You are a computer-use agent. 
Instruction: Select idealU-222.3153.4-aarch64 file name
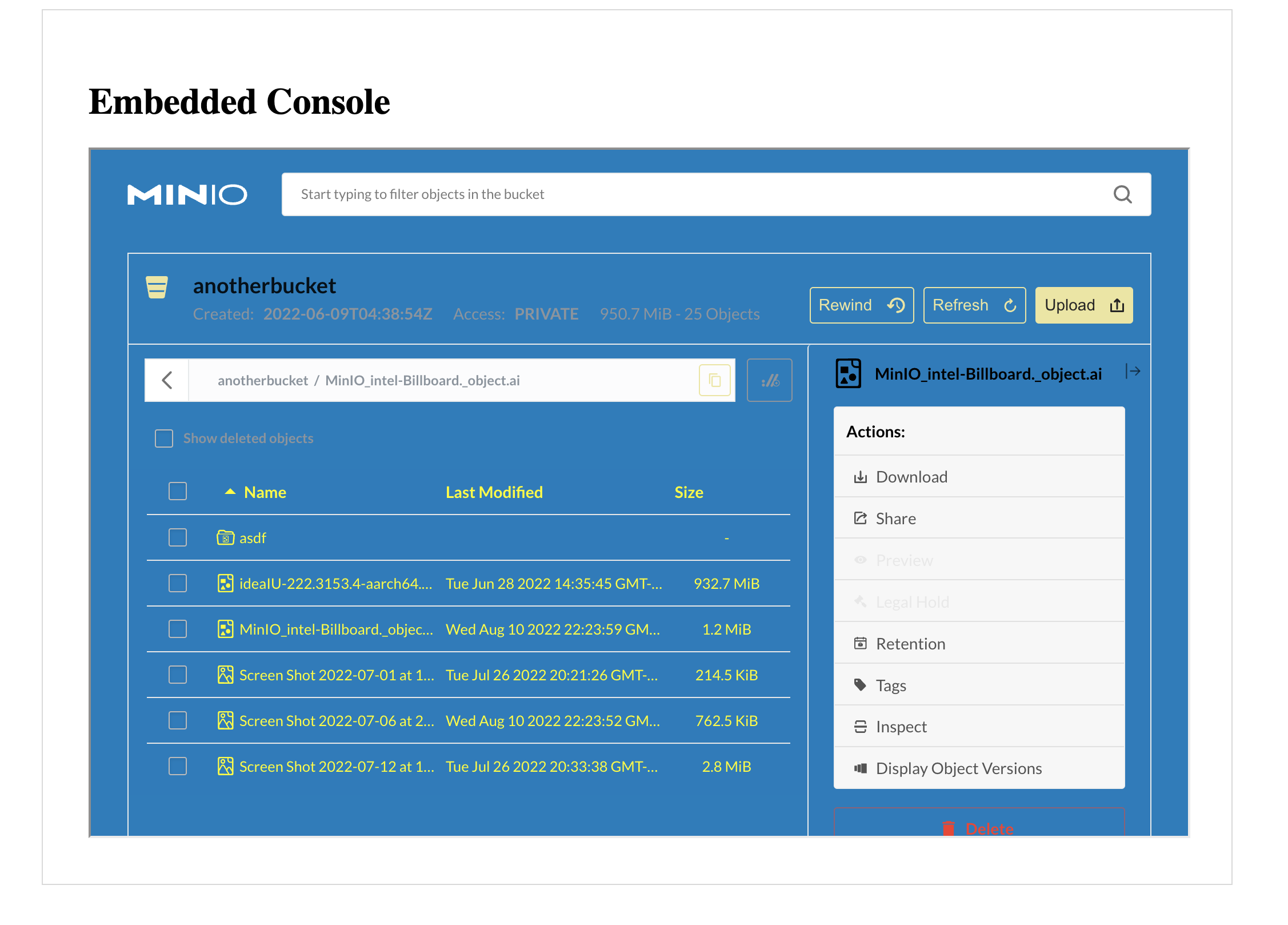coord(335,584)
